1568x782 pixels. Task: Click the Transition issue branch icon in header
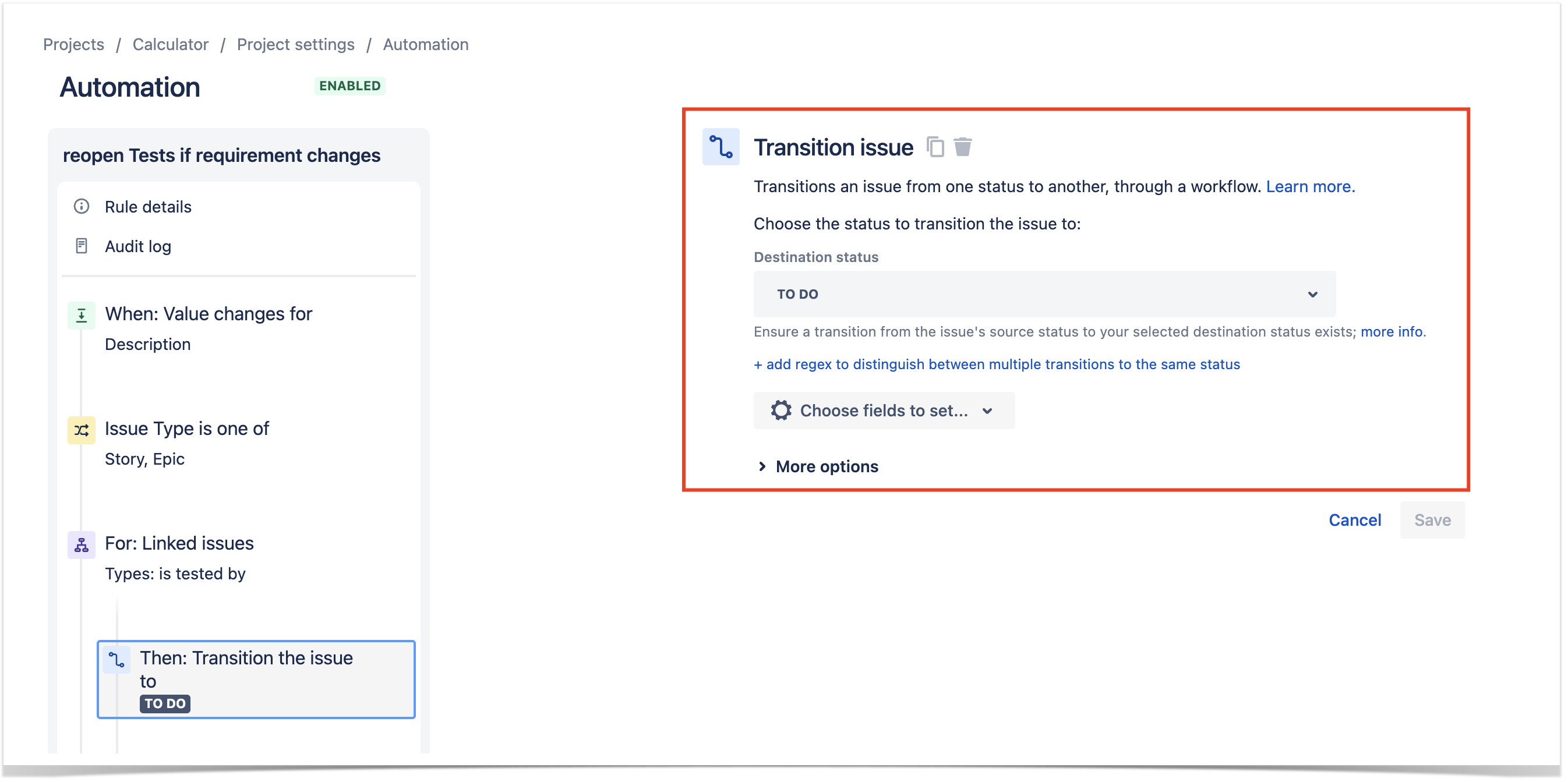click(722, 148)
